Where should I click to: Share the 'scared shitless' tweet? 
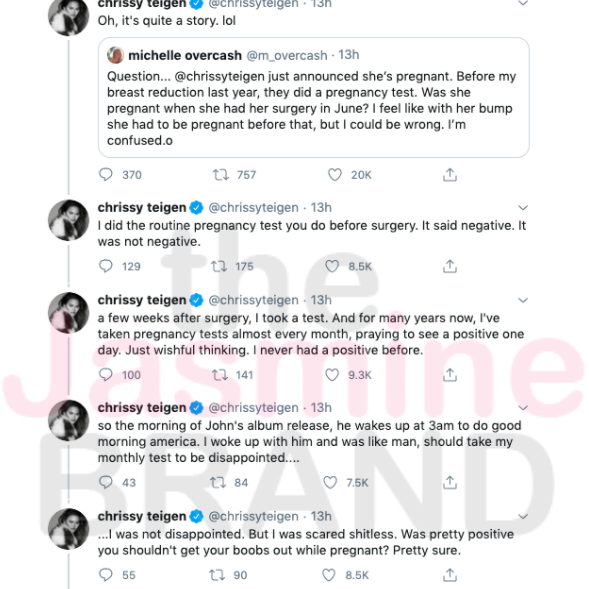(x=450, y=575)
